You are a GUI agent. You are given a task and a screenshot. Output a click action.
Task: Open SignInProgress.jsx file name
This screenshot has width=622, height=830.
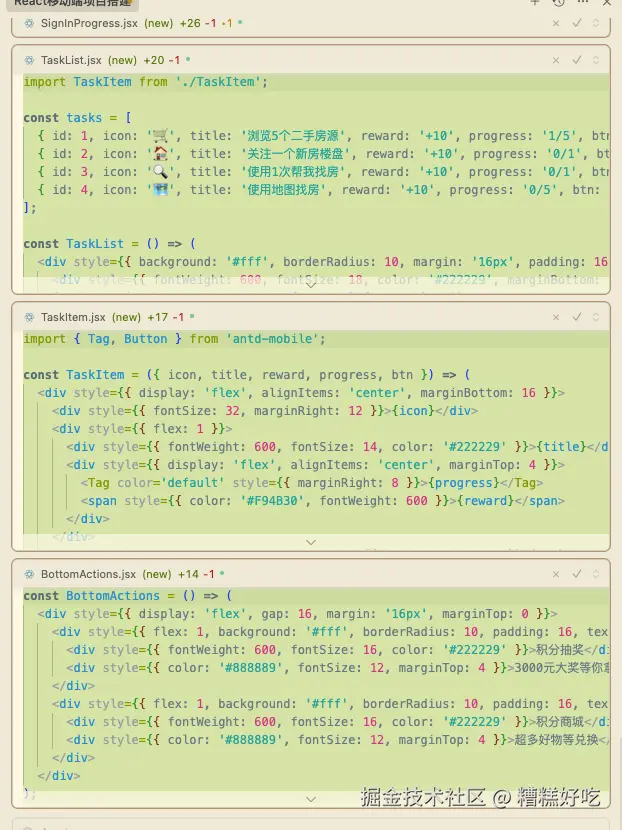tap(89, 23)
